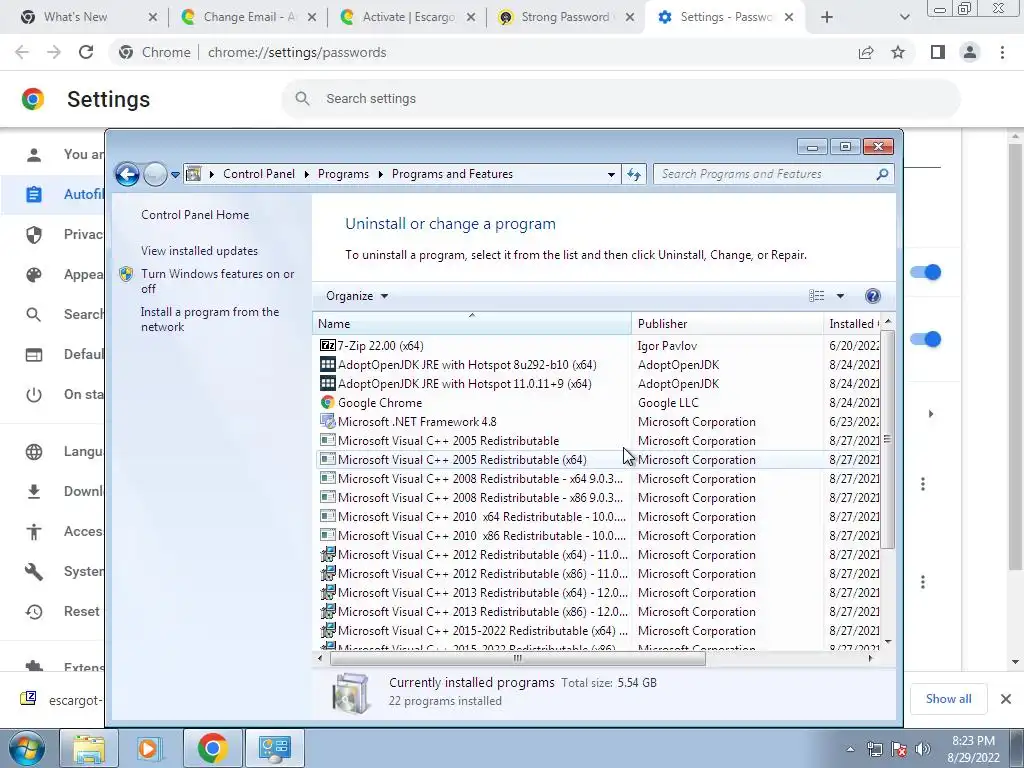1024x768 pixels.
Task: Expand the address bar history dropdown arrow
Action: pyautogui.click(x=611, y=174)
